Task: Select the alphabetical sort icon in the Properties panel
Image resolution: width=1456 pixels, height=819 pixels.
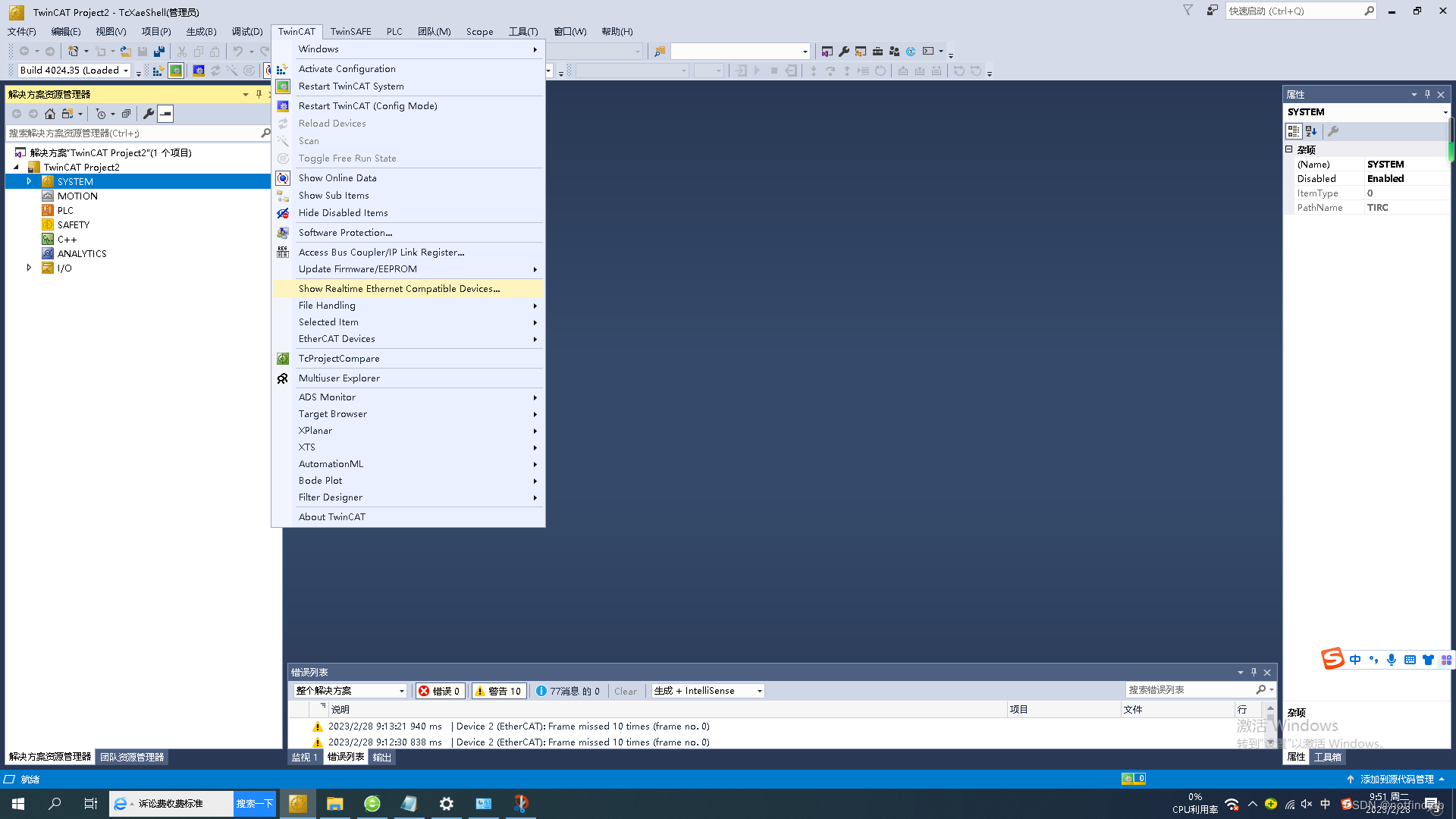Action: point(1311,130)
